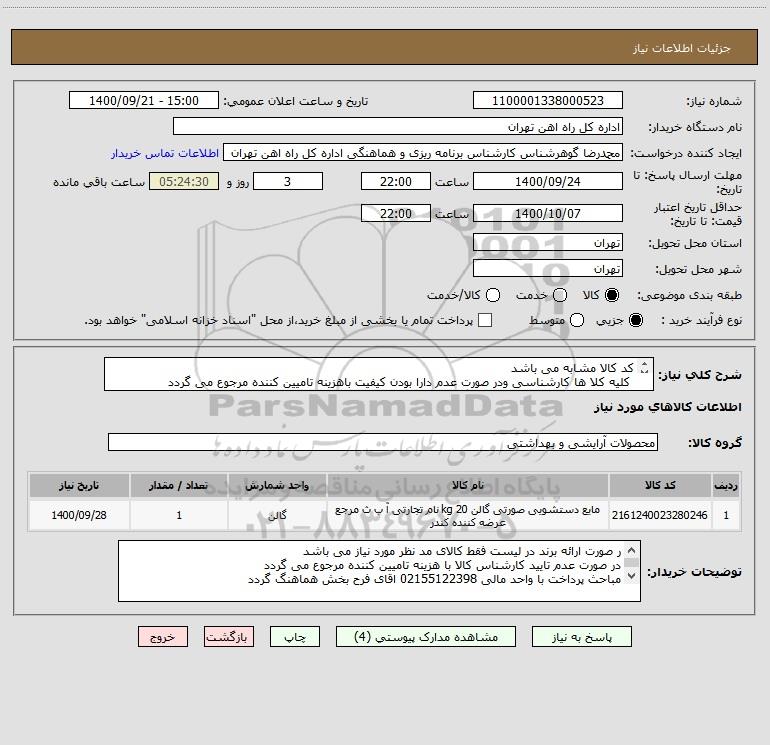
Task: Select the جزیی purchase type radio
Action: 636,321
